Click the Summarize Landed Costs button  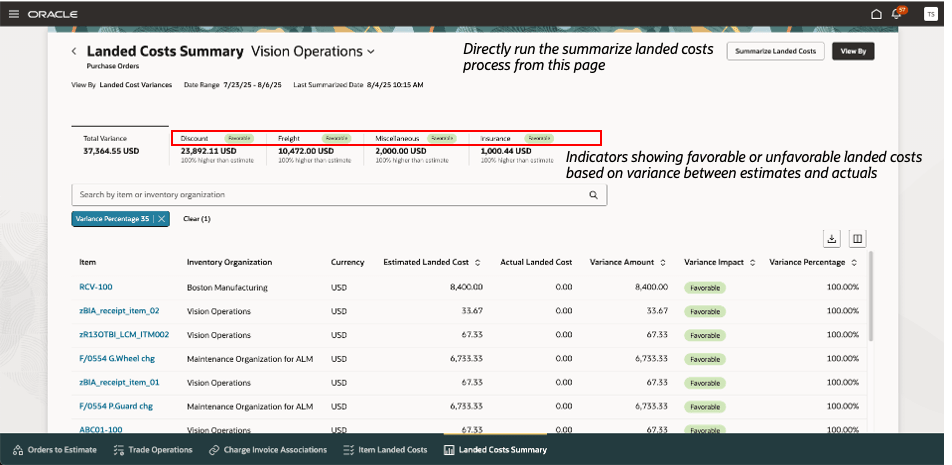tap(775, 51)
